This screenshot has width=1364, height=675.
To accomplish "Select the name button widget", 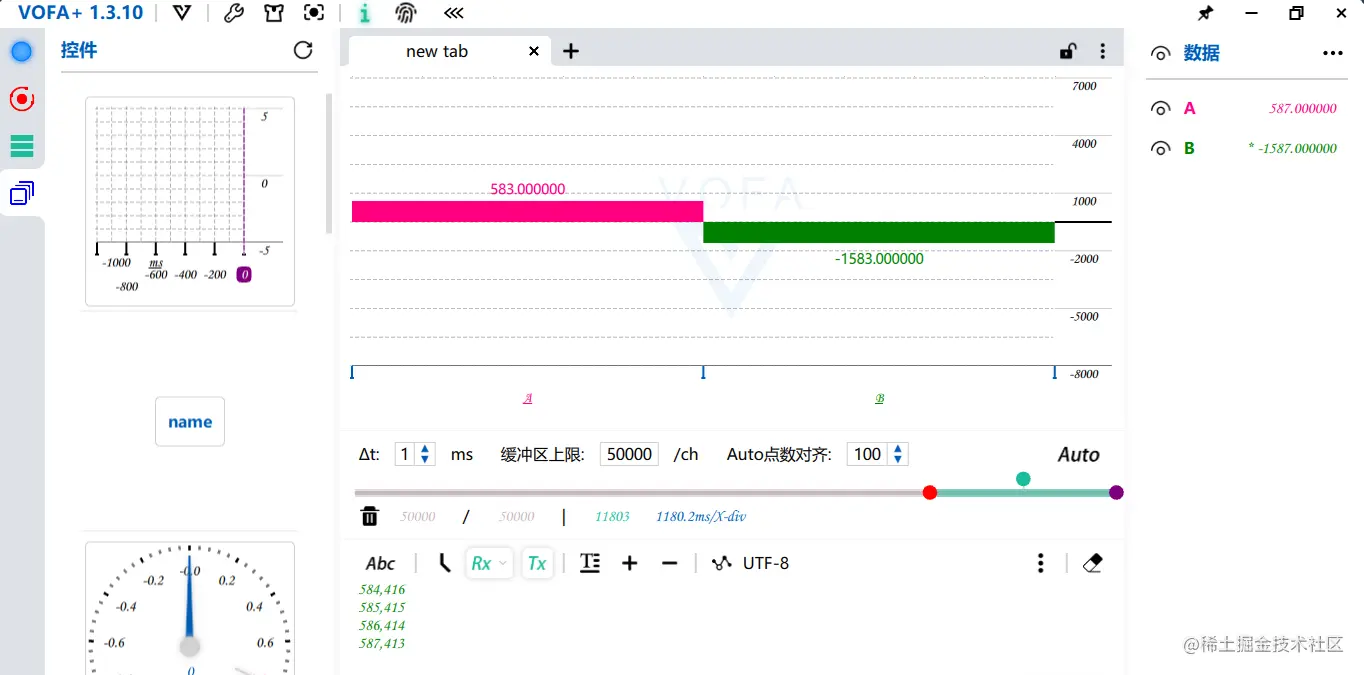I will pos(190,422).
